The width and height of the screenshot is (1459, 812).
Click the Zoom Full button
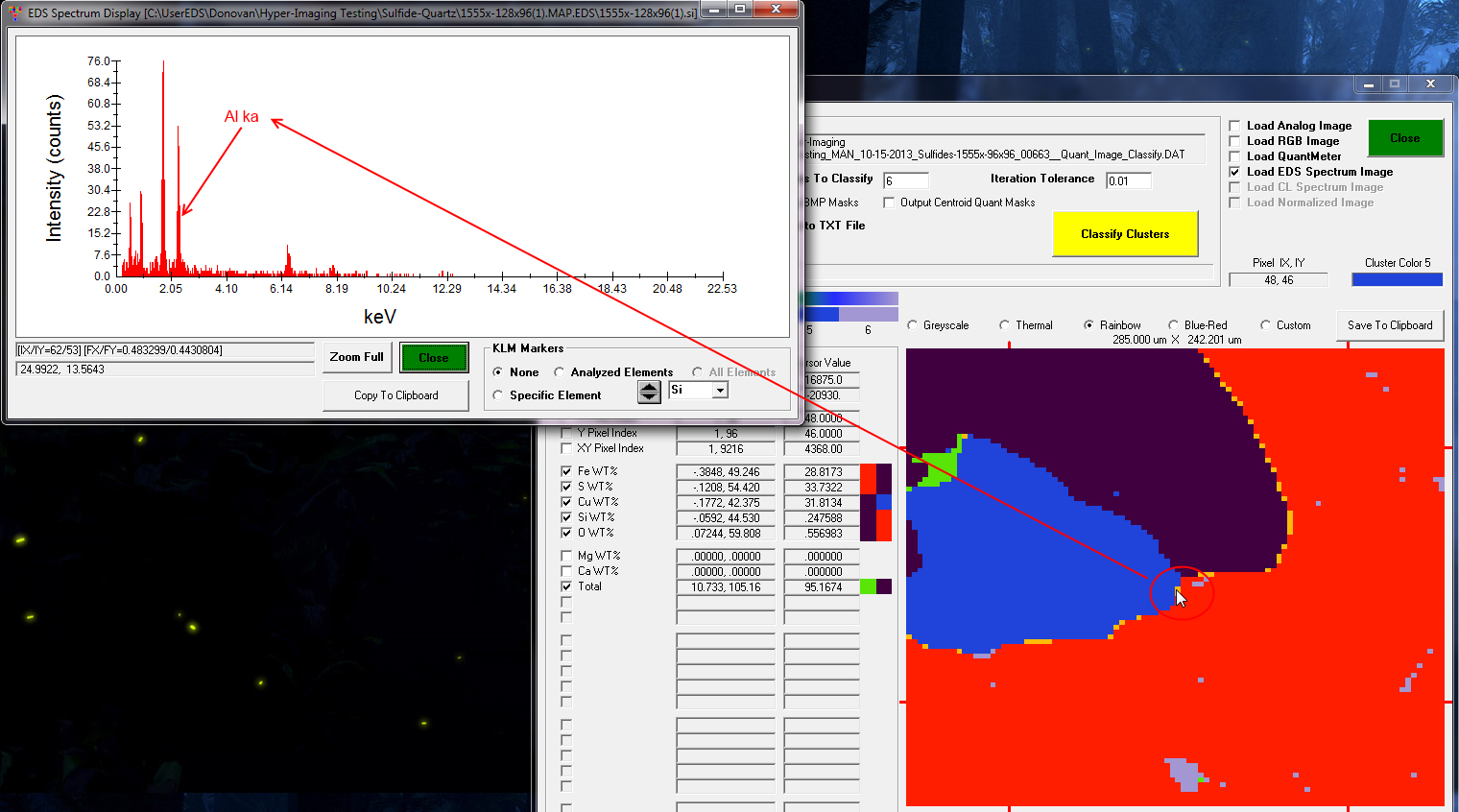point(356,357)
